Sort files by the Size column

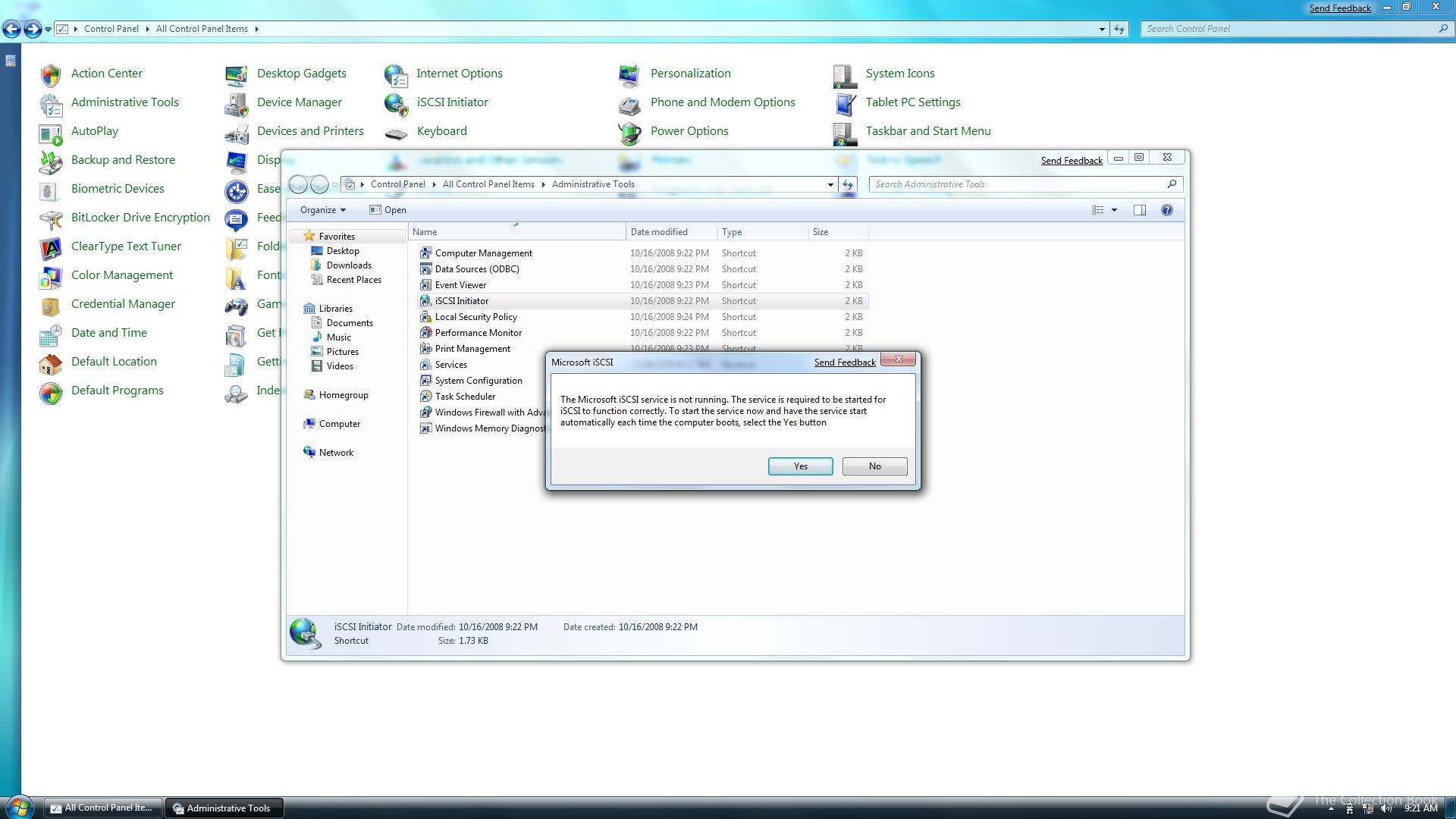[x=838, y=232]
